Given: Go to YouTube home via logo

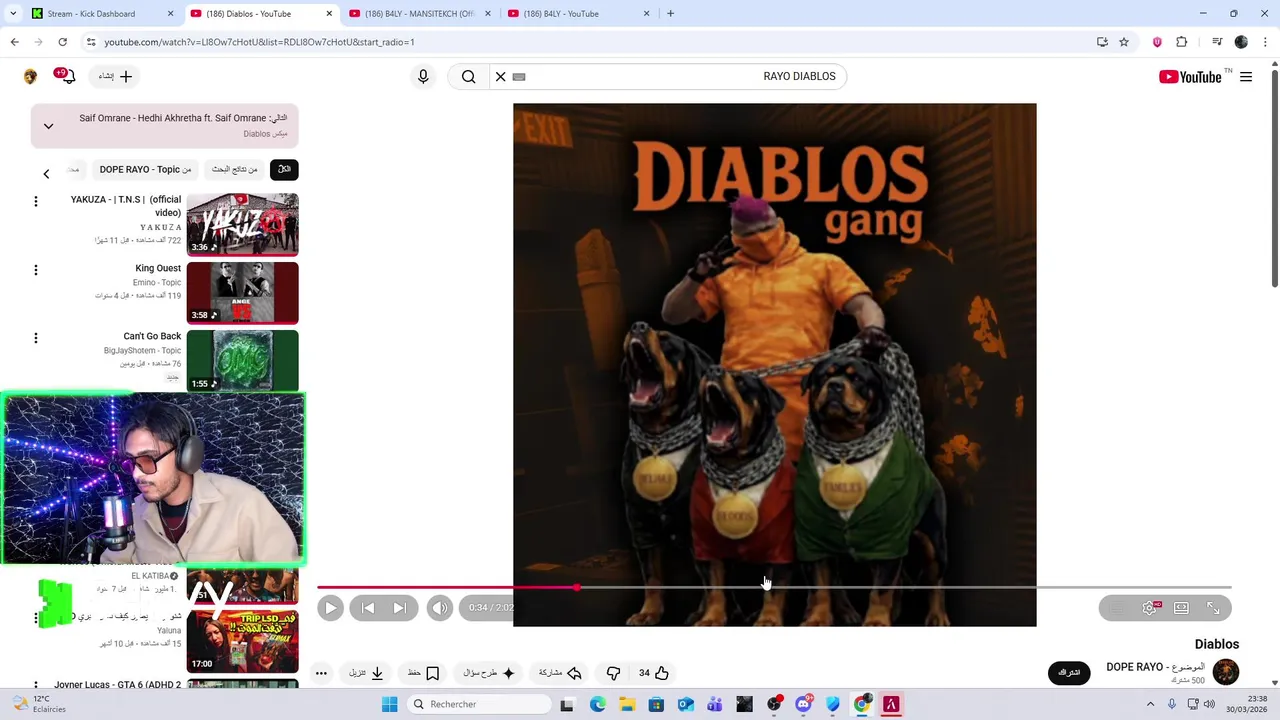Looking at the screenshot, I should tap(1190, 76).
